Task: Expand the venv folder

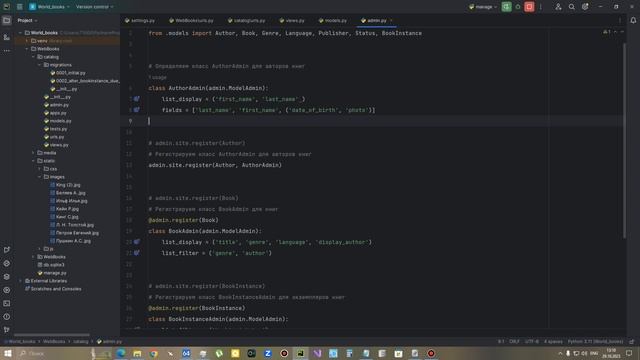Action: point(27,41)
